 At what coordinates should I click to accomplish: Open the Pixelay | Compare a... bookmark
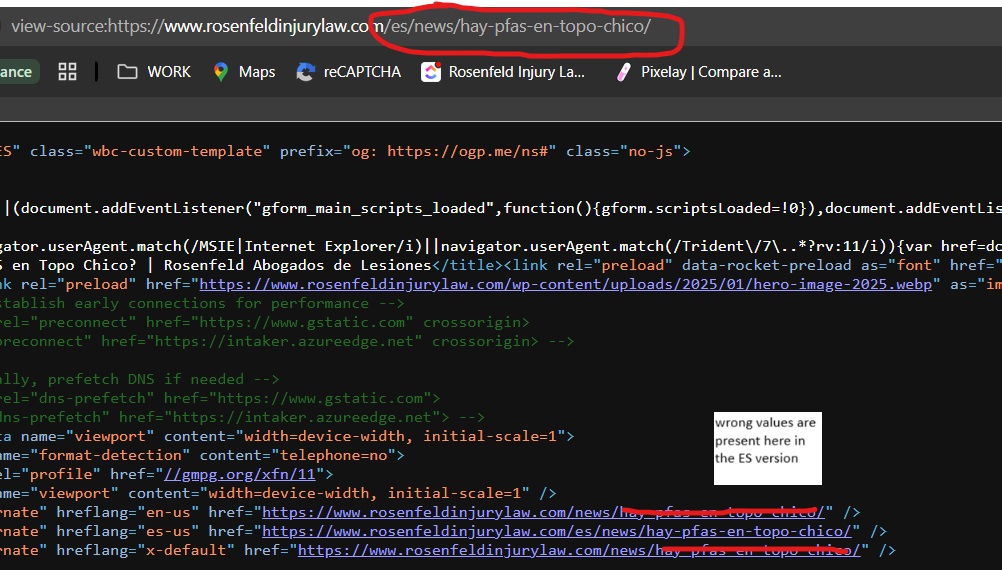coord(699,72)
